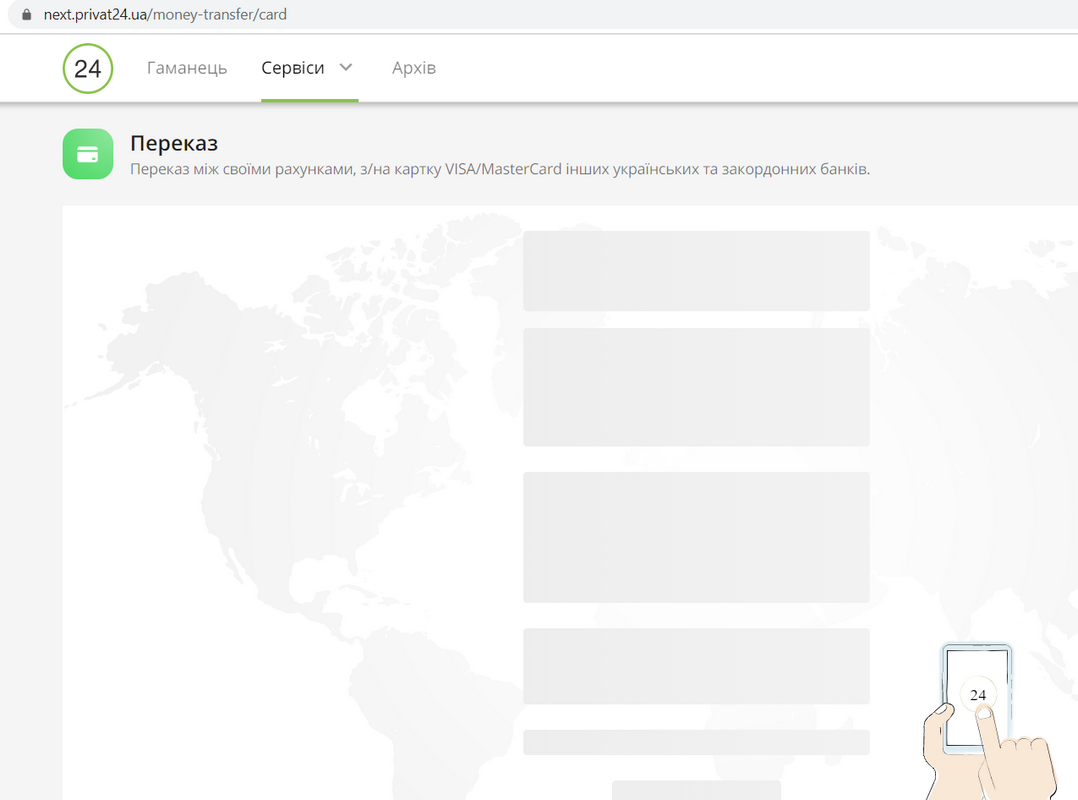1078x800 pixels.
Task: Select the Сервіси menu tab
Action: [x=293, y=68]
